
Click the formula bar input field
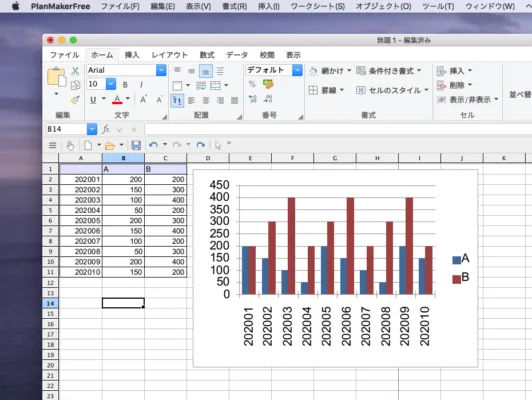(338, 129)
